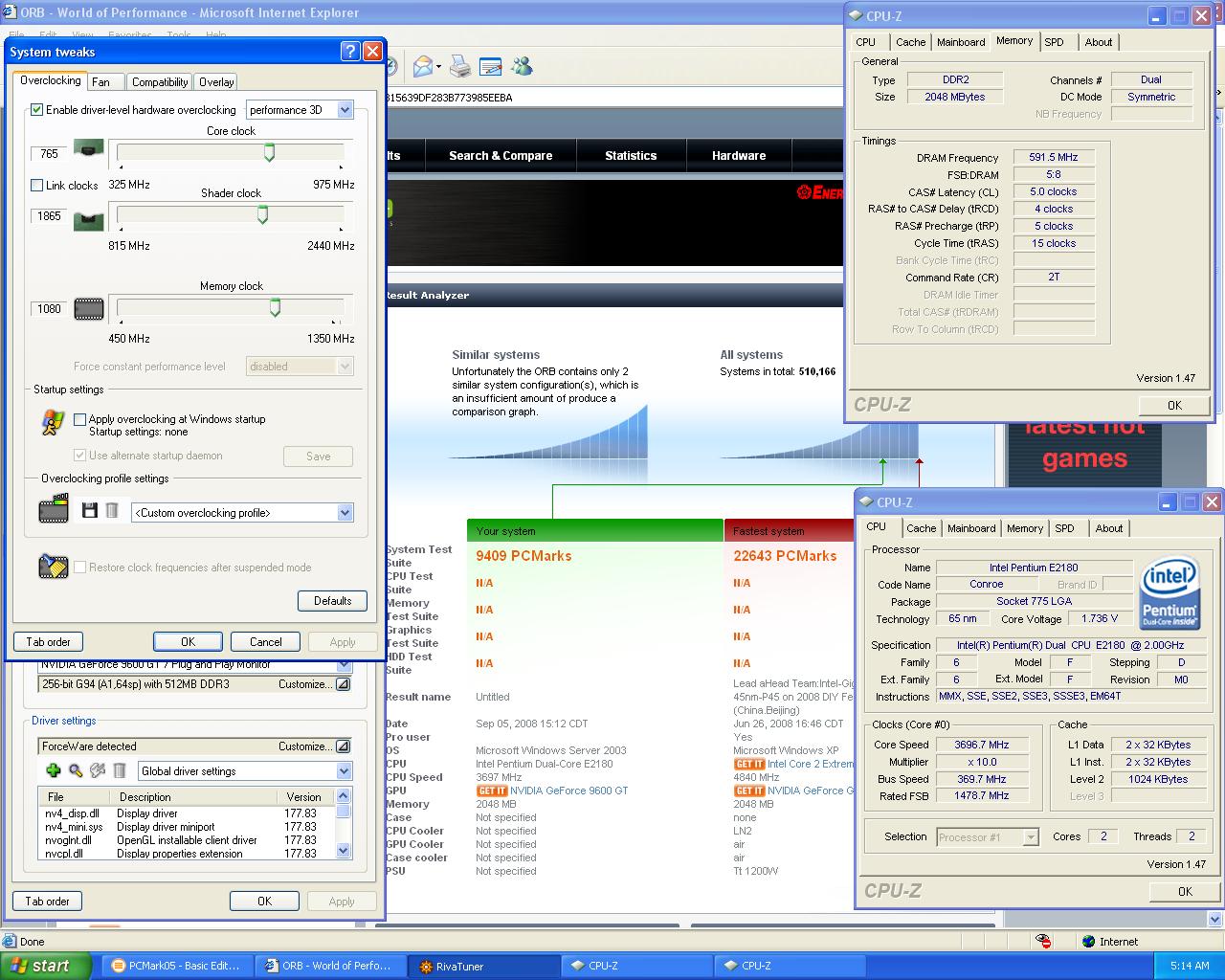Click the wrench edit icon in Driver settings
The height and width of the screenshot is (980, 1225).
98,770
